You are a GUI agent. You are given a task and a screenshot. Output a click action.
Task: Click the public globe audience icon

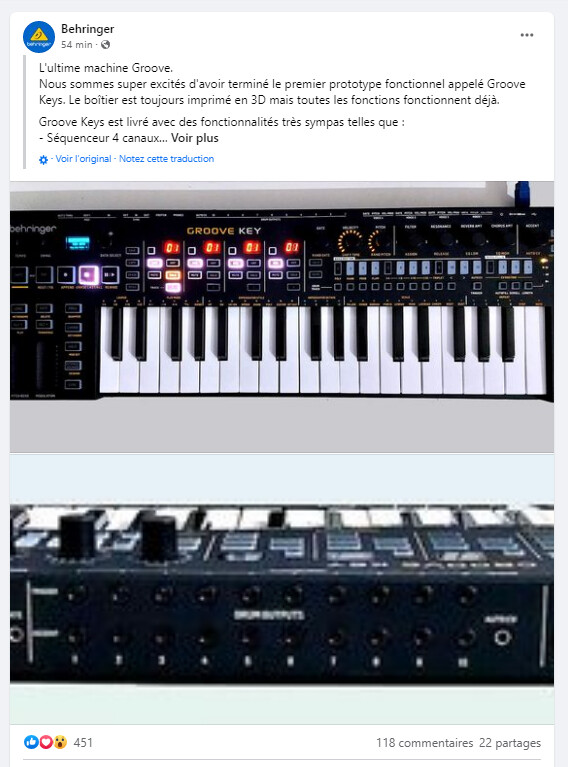click(x=105, y=45)
